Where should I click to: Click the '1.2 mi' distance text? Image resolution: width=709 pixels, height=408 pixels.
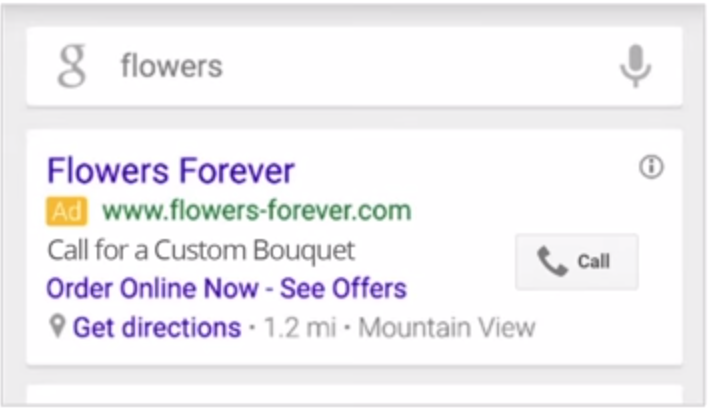click(x=299, y=327)
